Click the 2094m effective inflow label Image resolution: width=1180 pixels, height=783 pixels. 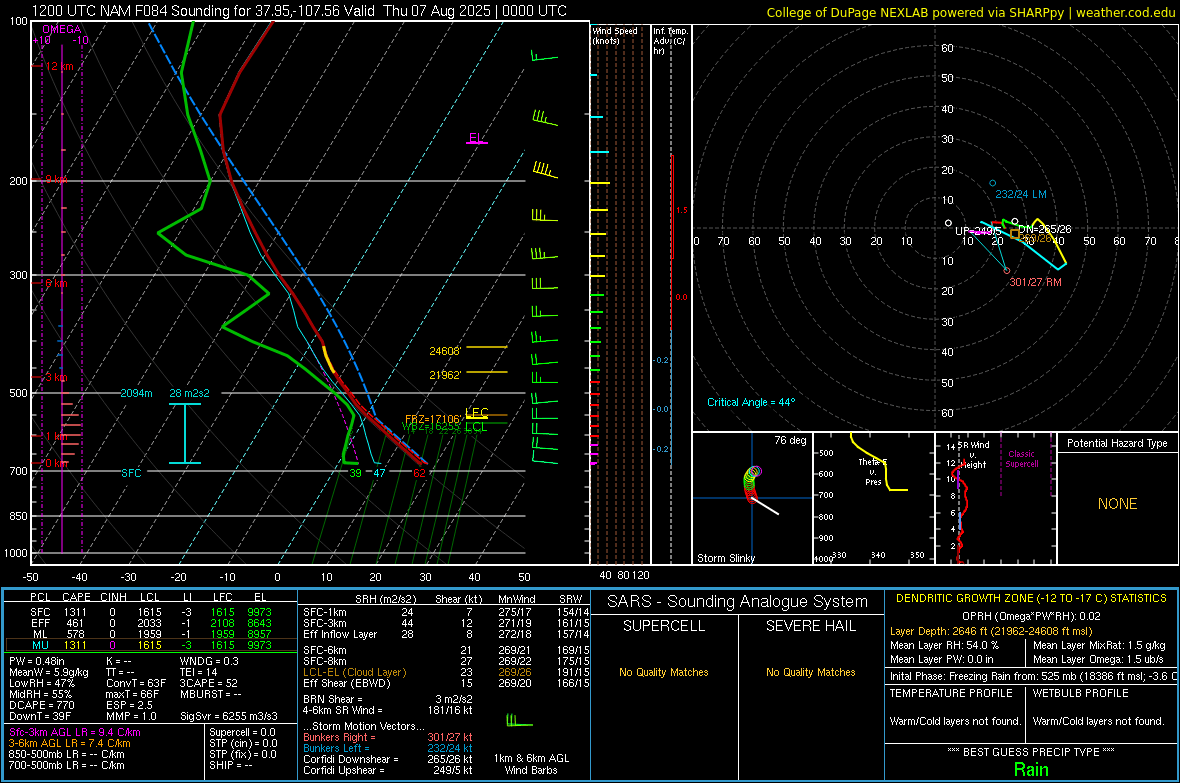(x=136, y=393)
